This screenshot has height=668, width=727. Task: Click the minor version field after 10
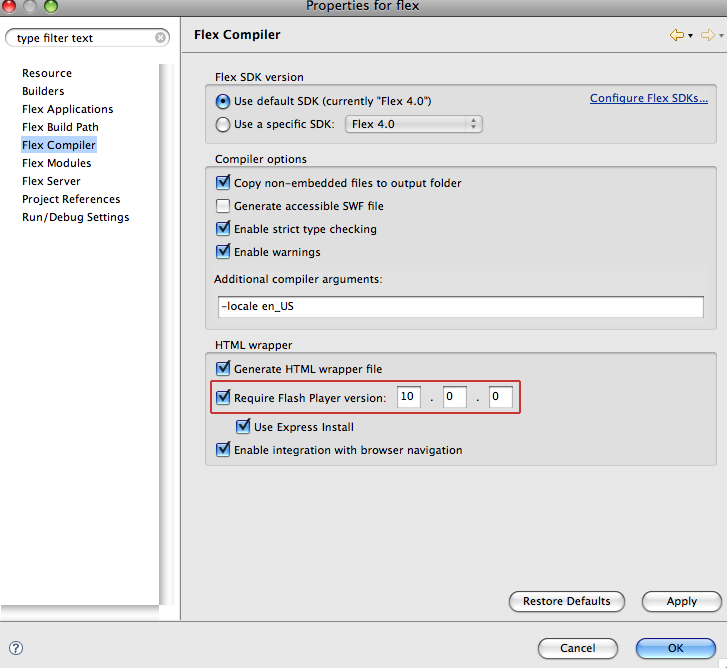455,397
